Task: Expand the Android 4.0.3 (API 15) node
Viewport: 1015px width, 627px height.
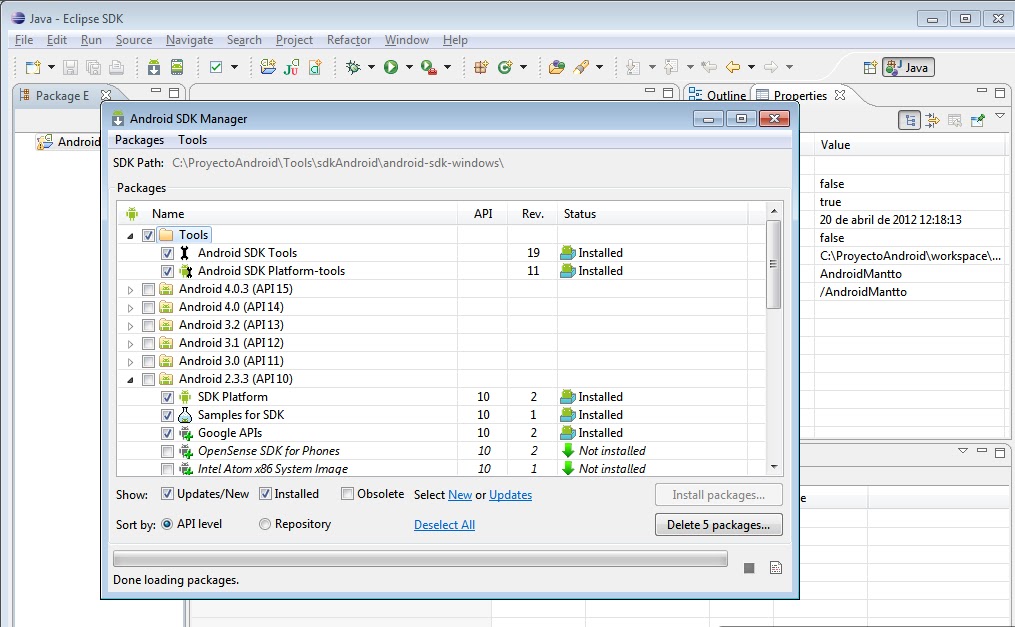Action: click(x=130, y=290)
